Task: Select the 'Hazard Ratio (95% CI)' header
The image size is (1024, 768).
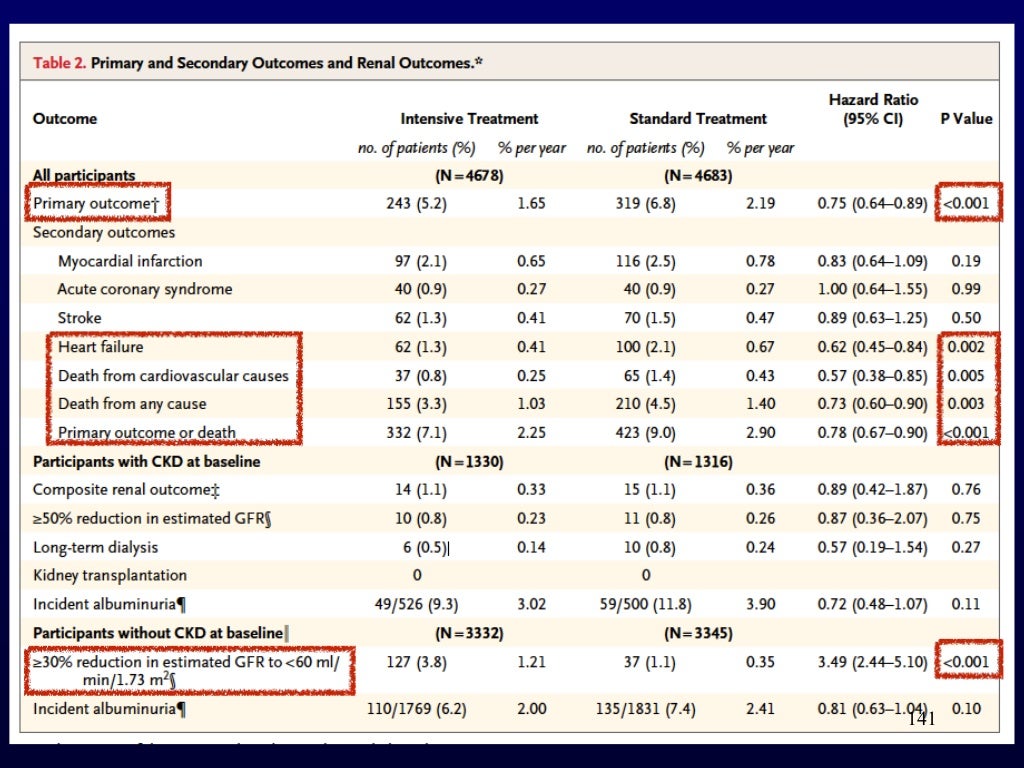Action: [873, 110]
